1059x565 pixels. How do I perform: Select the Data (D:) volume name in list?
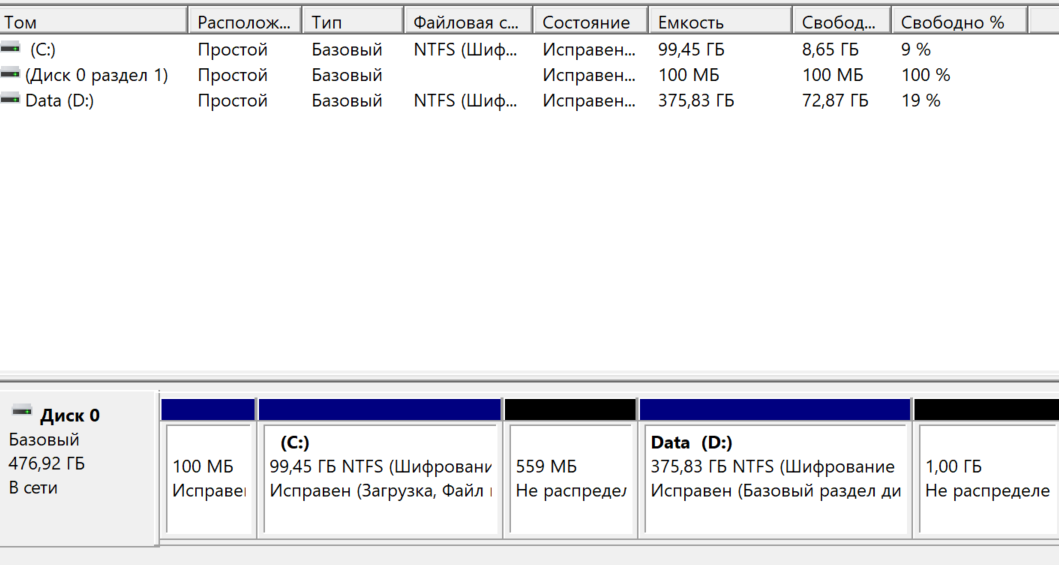[59, 101]
